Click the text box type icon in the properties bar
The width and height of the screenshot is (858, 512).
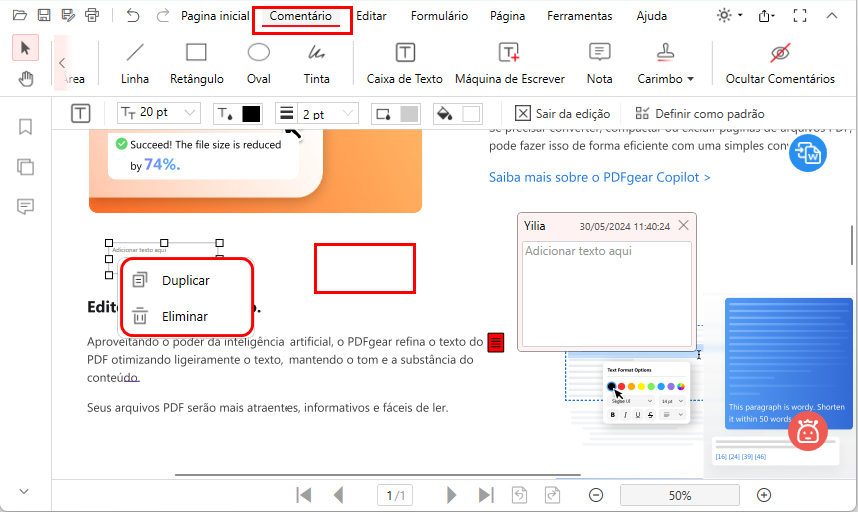click(x=80, y=113)
